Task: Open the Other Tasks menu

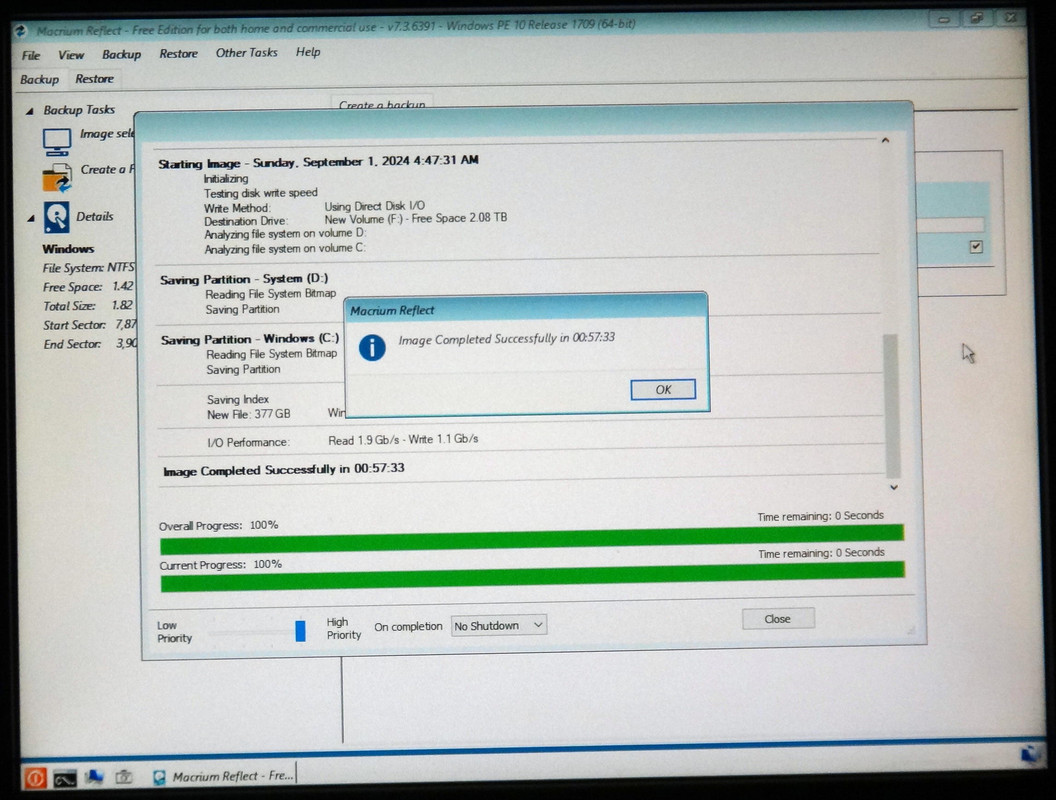Action: tap(246, 53)
